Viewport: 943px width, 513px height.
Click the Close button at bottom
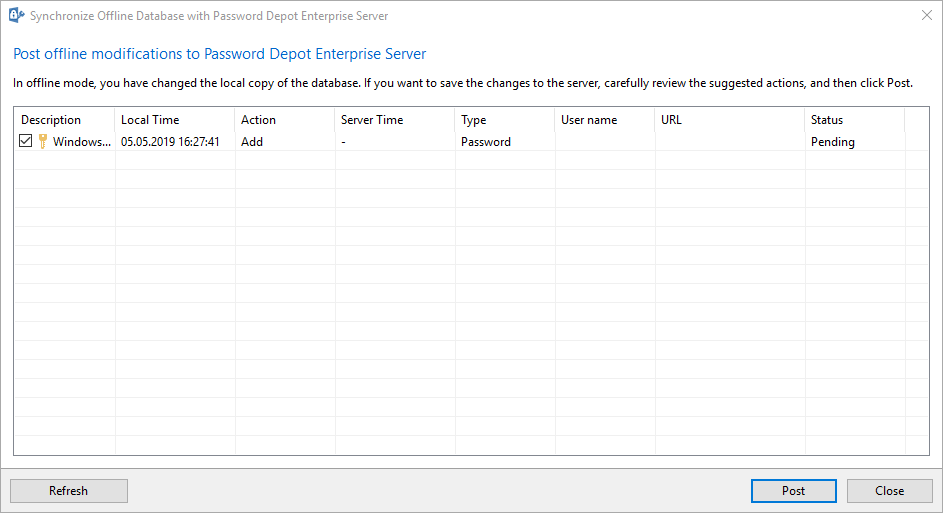point(889,491)
